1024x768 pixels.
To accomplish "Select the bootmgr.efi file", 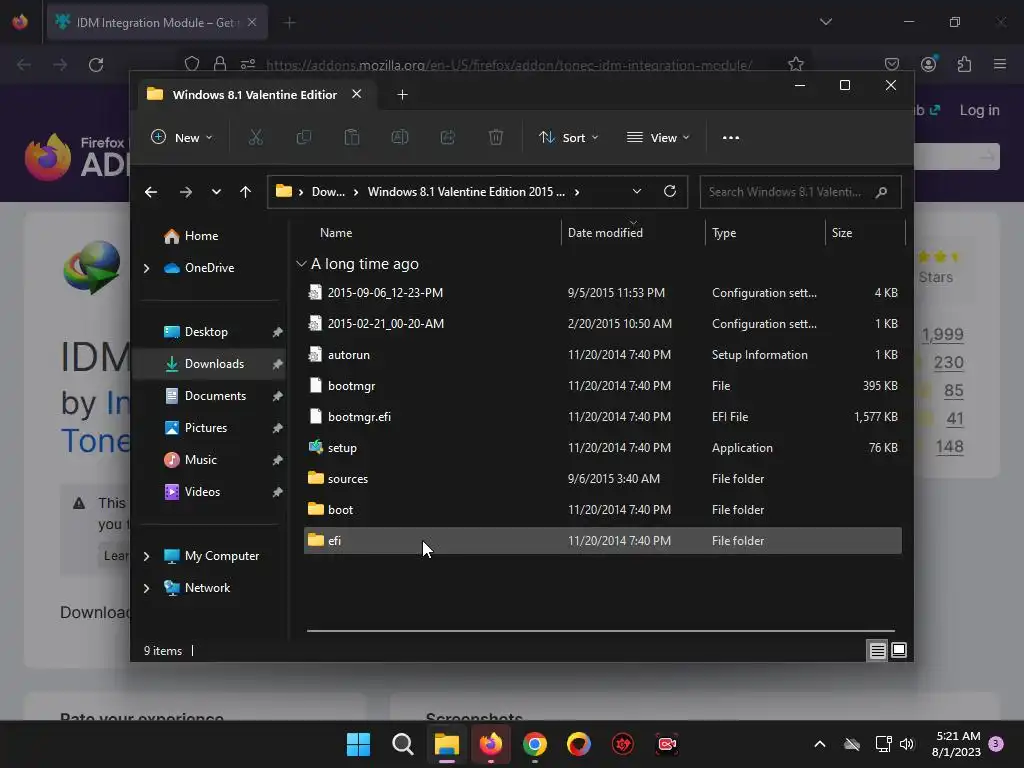I will pyautogui.click(x=603, y=417).
